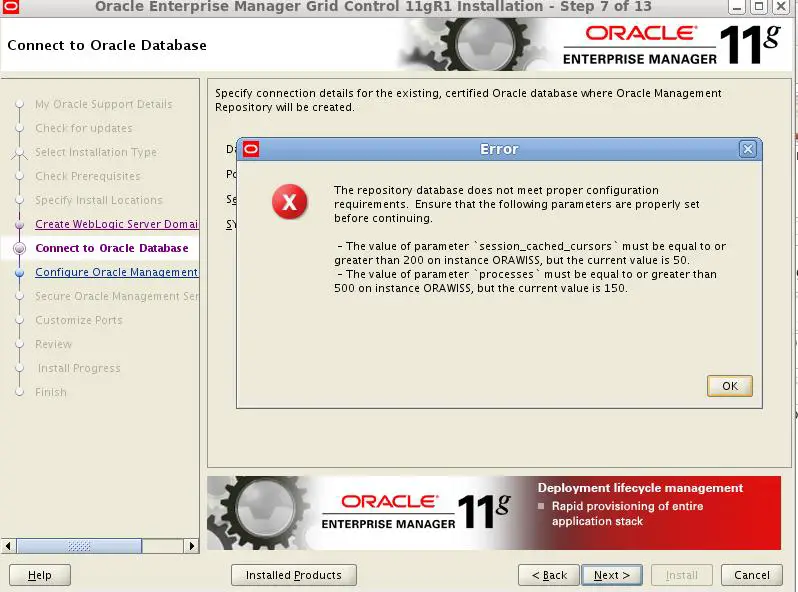The image size is (798, 592).
Task: Click the Customize Ports step
Action: tap(79, 320)
